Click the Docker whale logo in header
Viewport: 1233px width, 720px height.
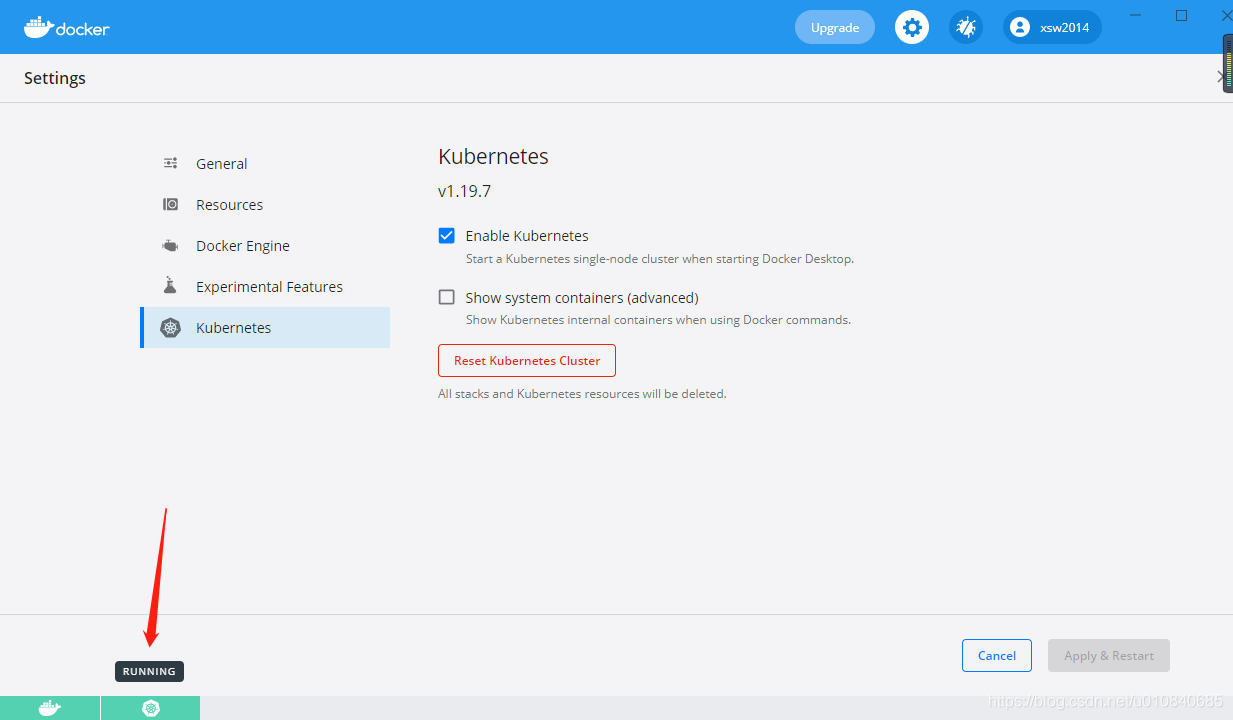(67, 27)
